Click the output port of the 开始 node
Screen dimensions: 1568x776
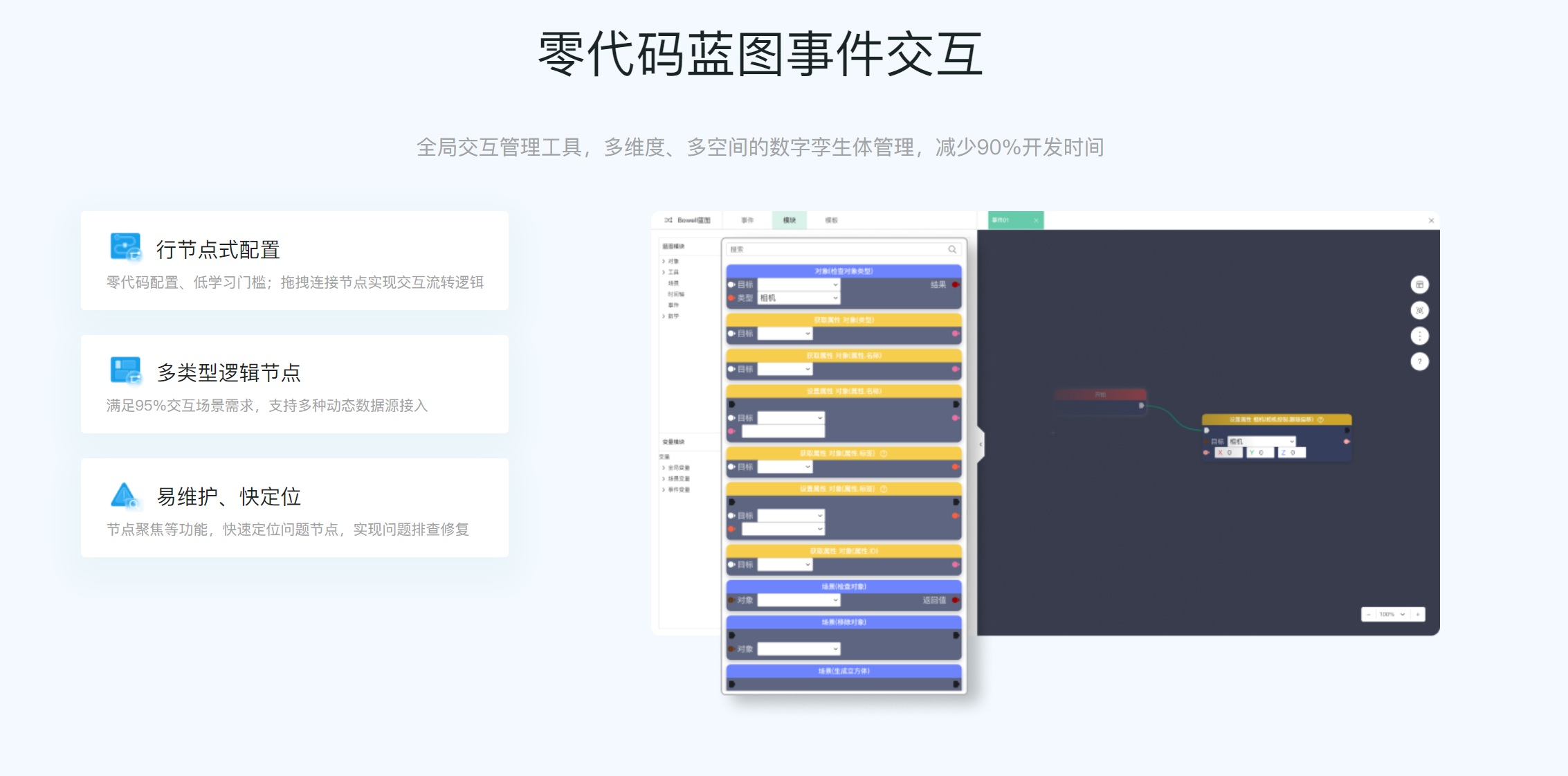pos(1142,406)
